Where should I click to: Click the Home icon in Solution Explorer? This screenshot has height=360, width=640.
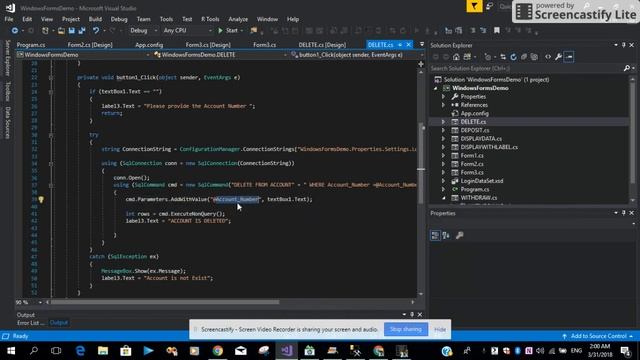456,57
